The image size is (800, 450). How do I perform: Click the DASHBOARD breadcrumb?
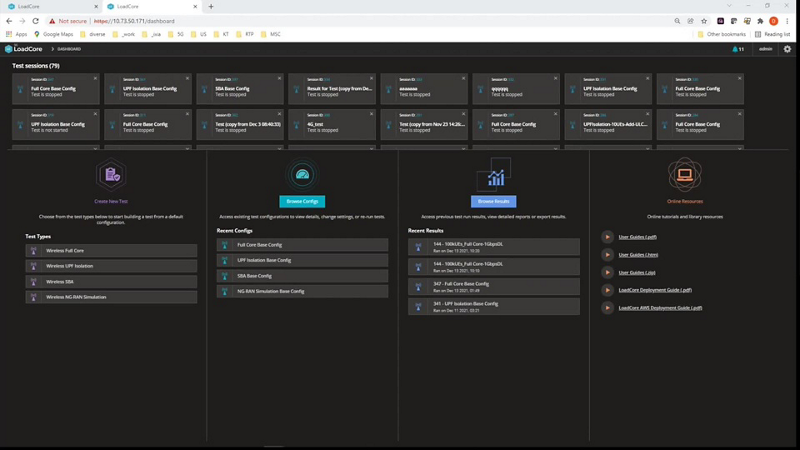[x=69, y=49]
